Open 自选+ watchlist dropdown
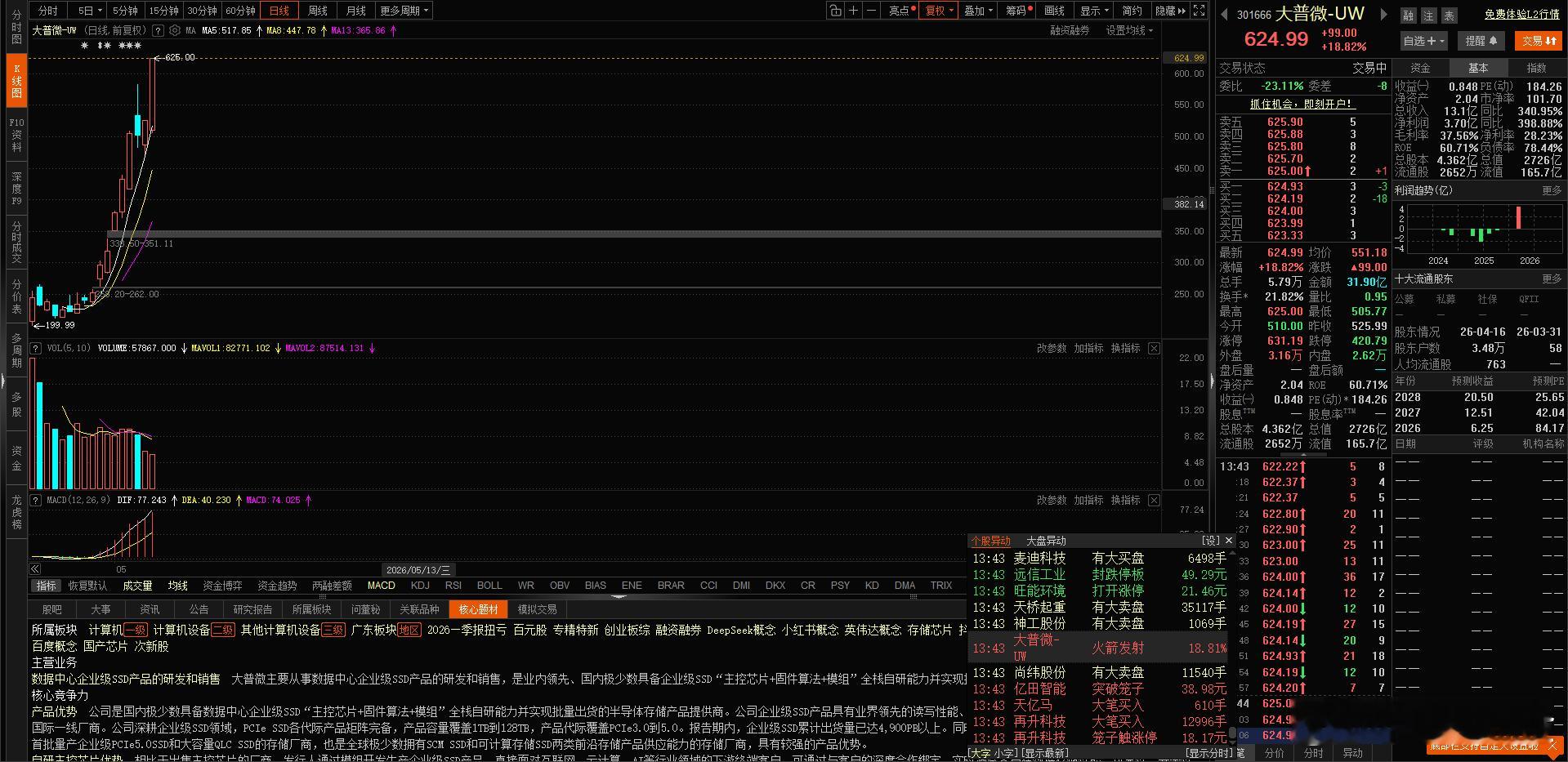This screenshot has height=762, width=1568. pos(1424,41)
